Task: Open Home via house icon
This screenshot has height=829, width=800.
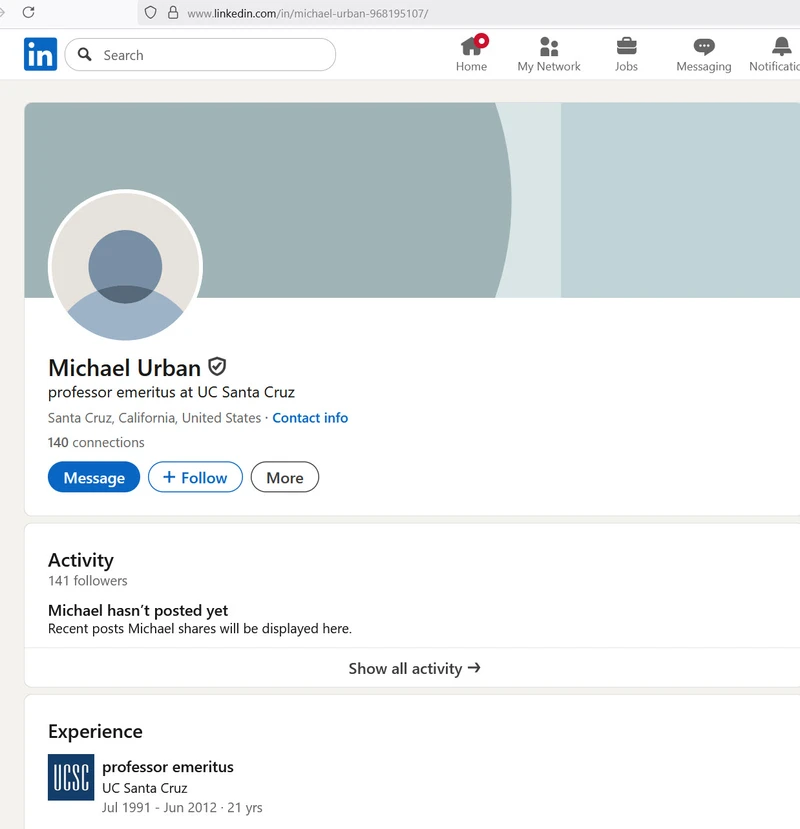Action: [x=470, y=47]
